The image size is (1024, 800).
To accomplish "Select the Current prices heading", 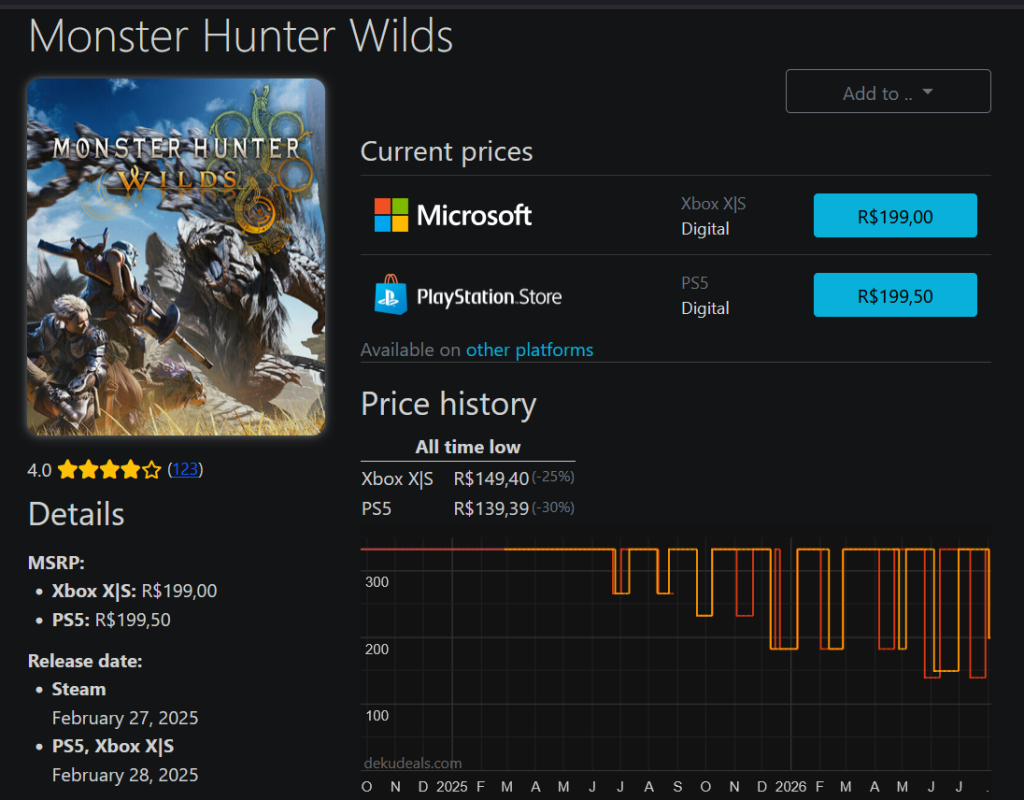I will (x=446, y=152).
